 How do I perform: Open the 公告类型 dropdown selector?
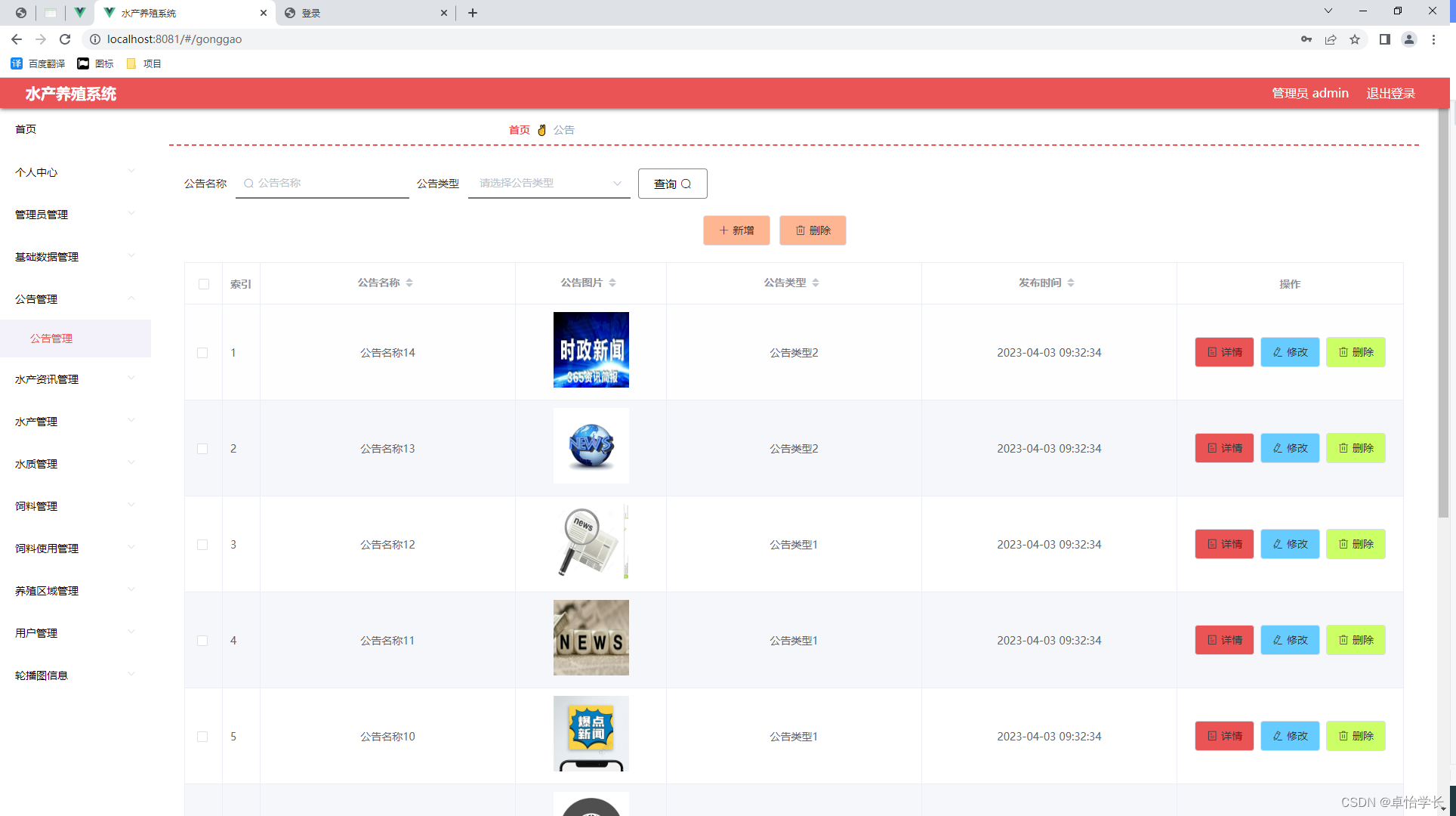(549, 183)
